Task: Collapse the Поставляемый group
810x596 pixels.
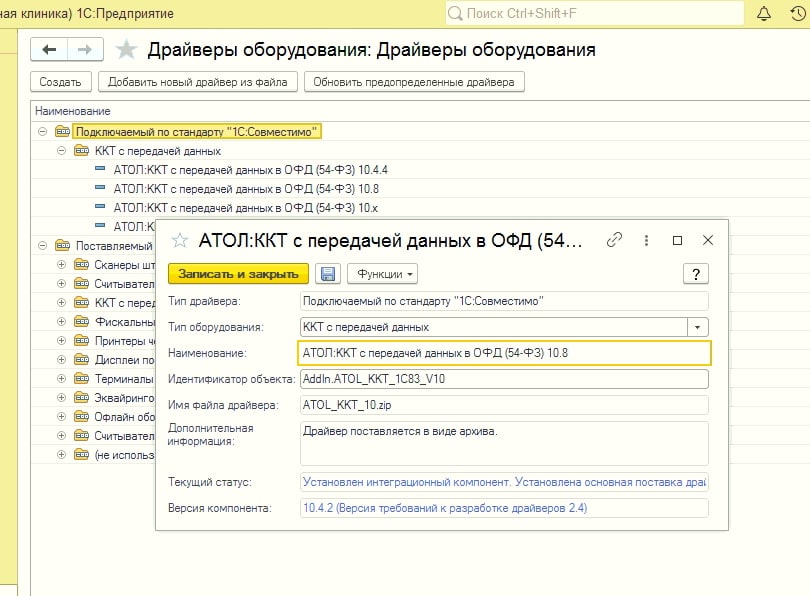Action: (42, 246)
